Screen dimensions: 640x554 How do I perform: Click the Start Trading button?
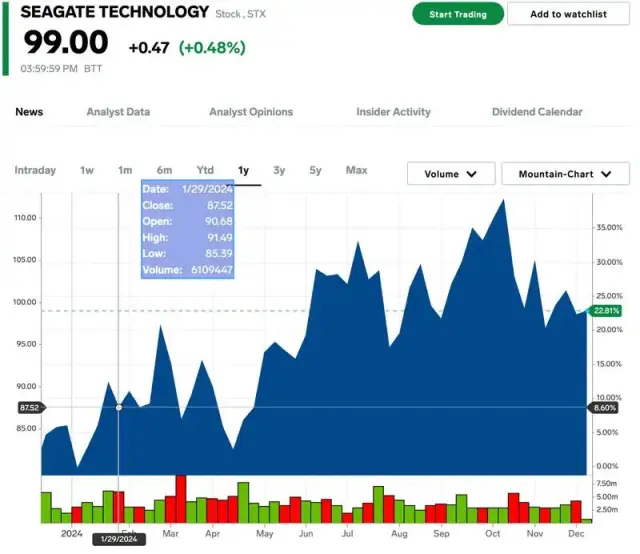[457, 15]
